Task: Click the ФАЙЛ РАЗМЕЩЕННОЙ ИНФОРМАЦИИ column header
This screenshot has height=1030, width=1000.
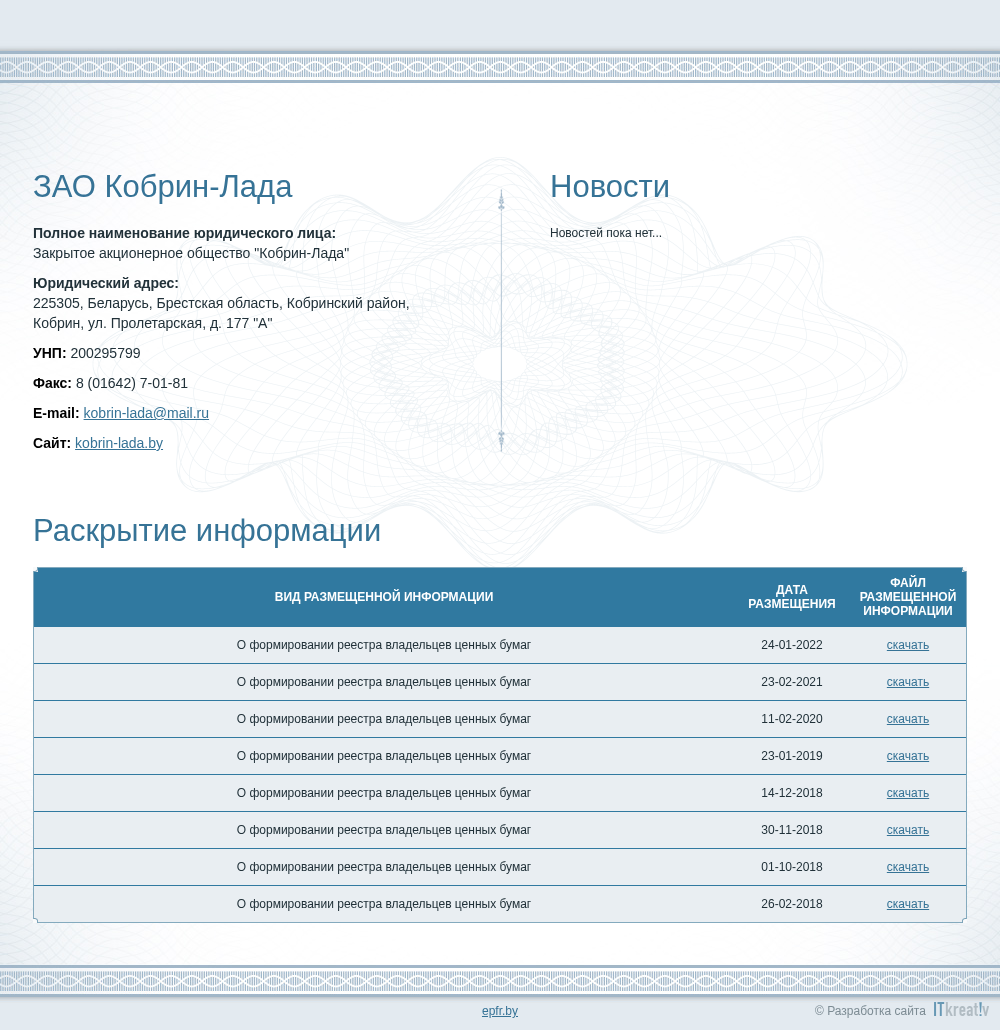Action: tap(907, 597)
